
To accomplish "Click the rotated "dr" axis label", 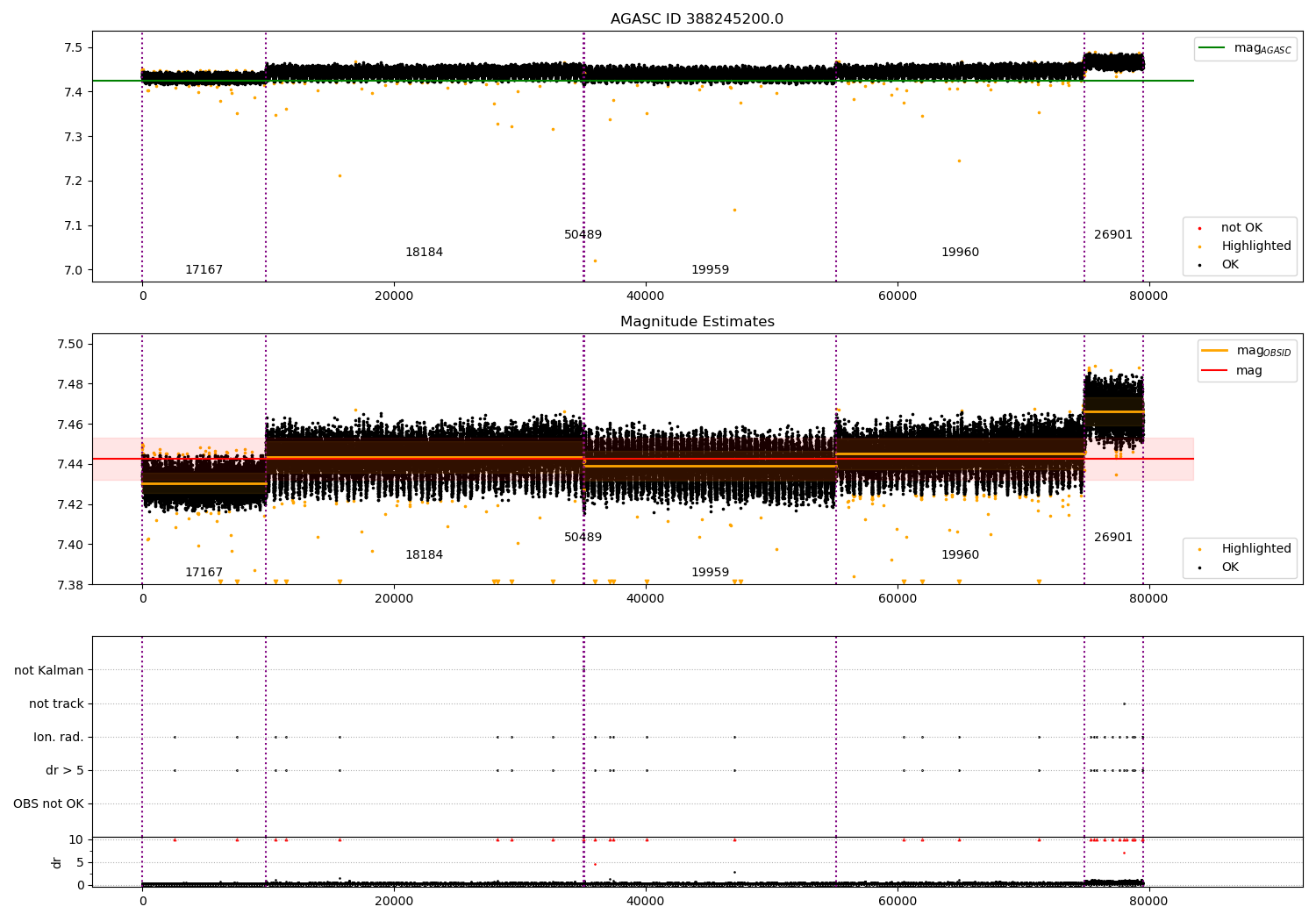I will tap(57, 862).
